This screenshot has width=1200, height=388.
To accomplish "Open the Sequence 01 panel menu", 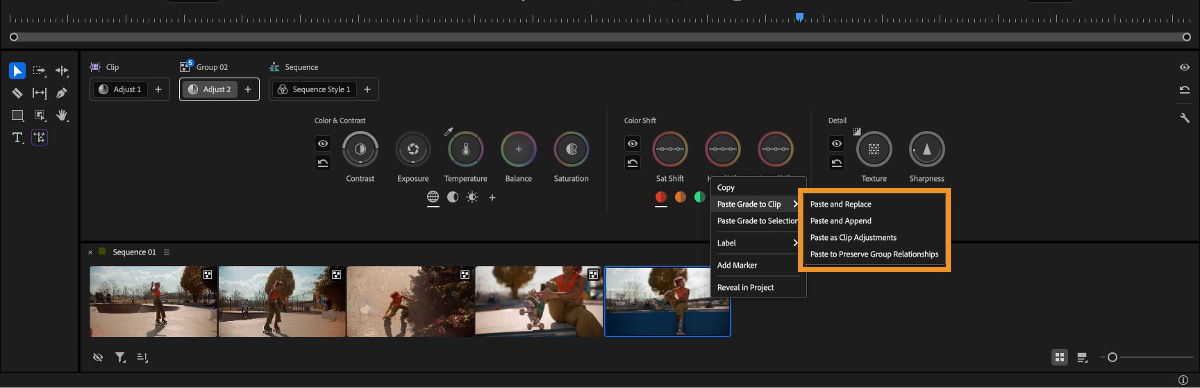I will [x=167, y=252].
